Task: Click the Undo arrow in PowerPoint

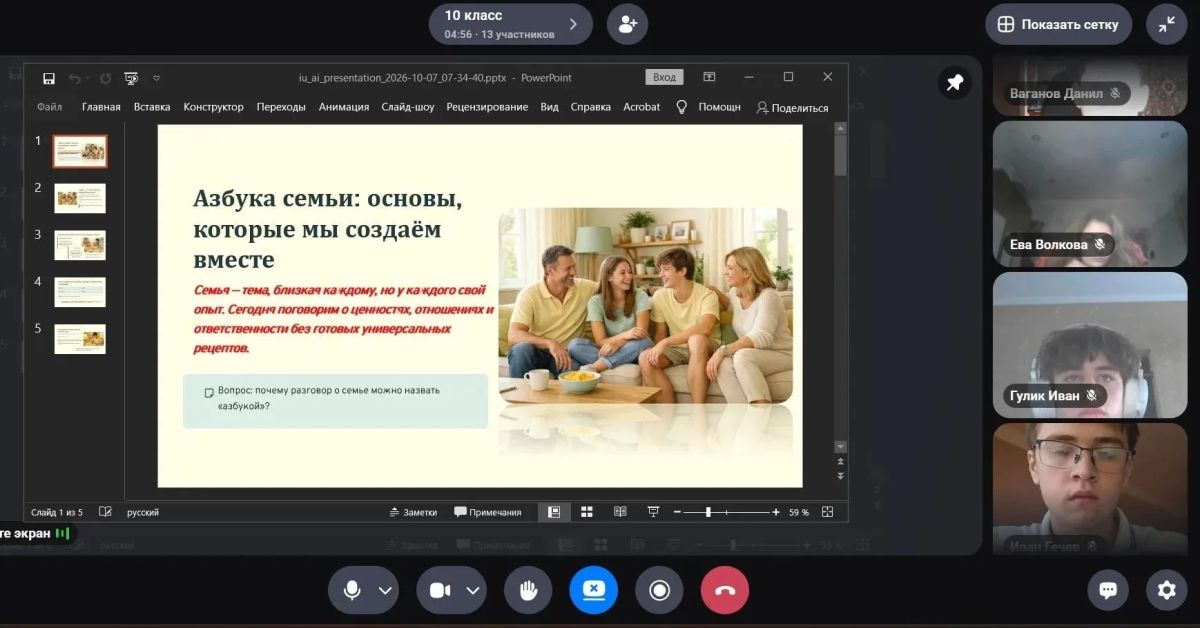Action: 75,78
